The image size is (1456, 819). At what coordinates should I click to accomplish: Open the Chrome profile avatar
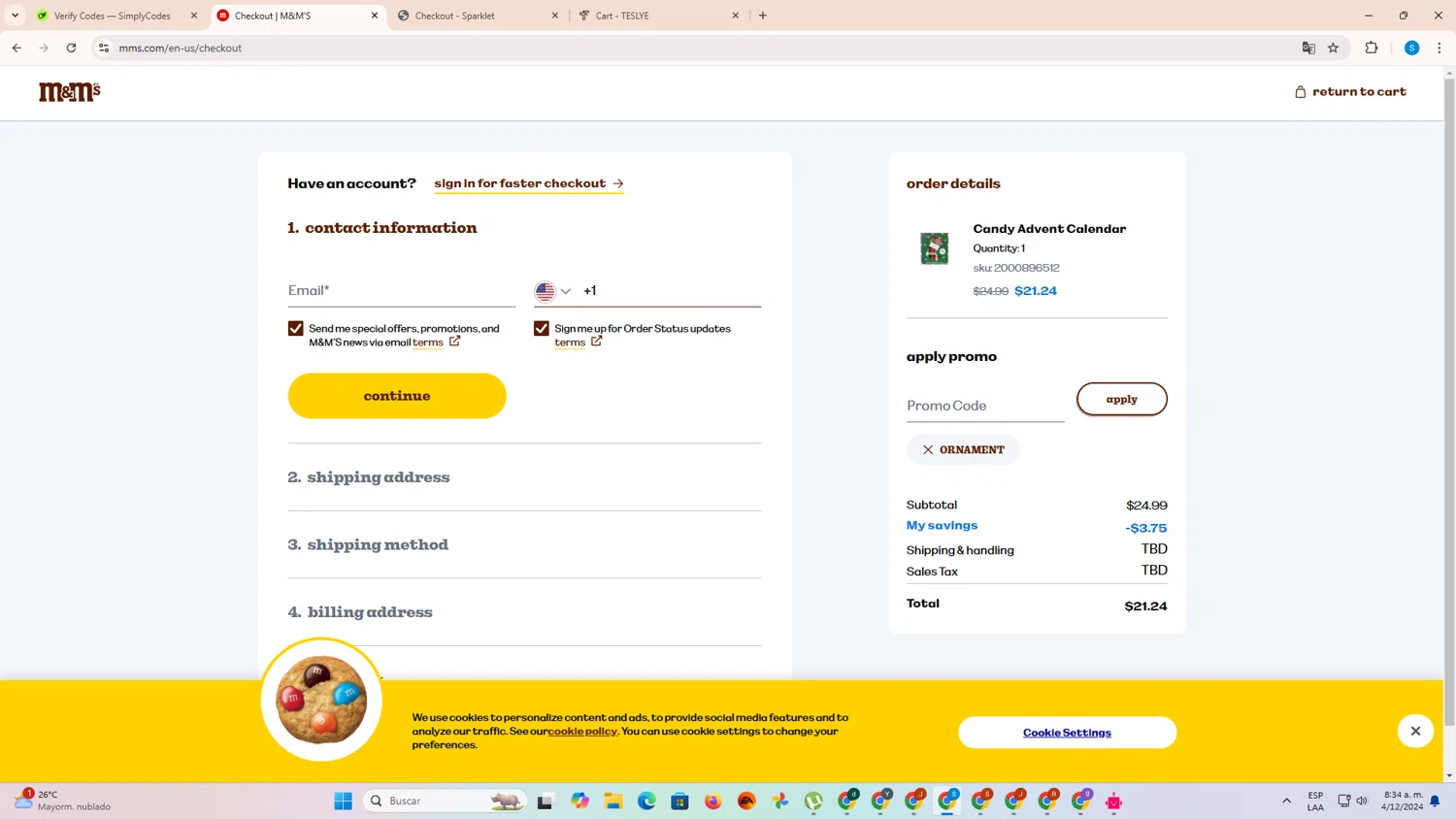(1411, 48)
